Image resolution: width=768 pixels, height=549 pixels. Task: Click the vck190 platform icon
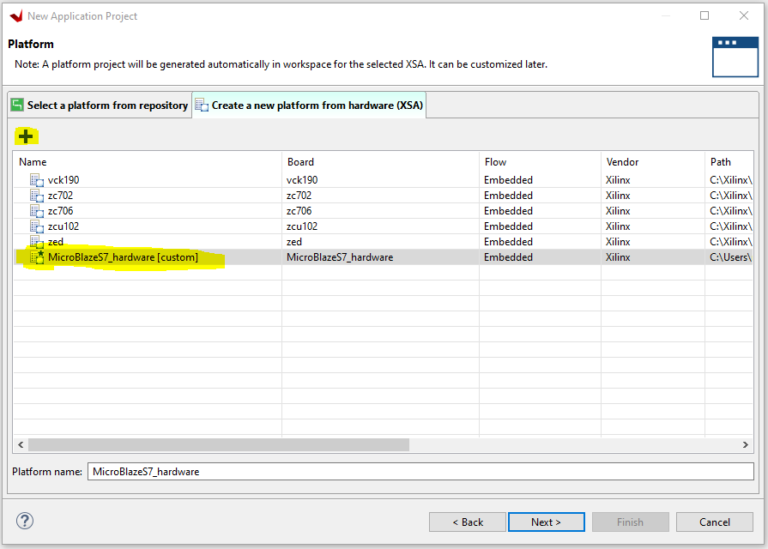(37, 180)
